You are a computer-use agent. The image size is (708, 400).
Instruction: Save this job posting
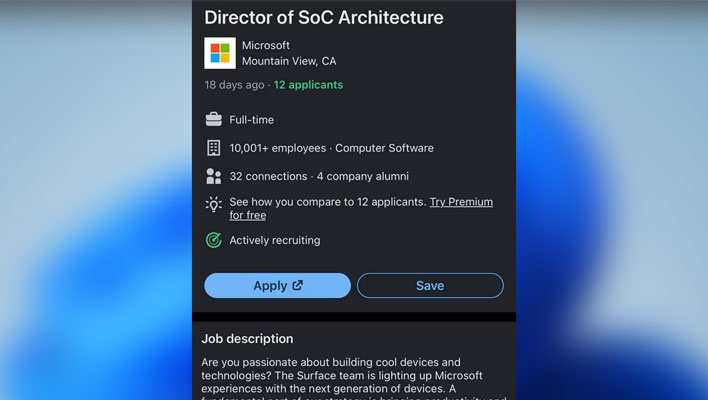pos(430,285)
